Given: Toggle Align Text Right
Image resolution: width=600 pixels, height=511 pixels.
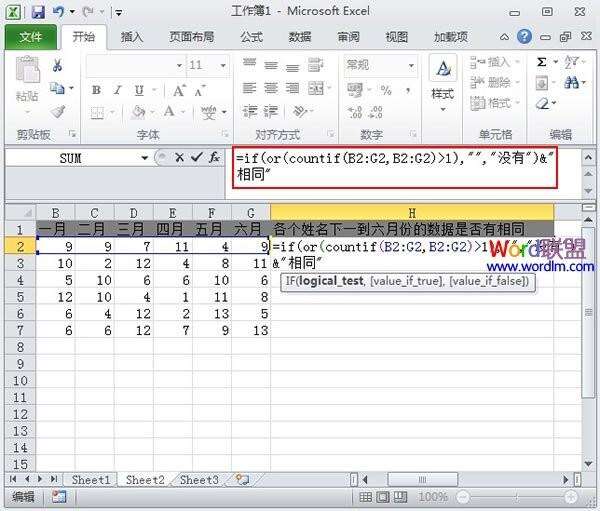Looking at the screenshot, I should click(292, 88).
